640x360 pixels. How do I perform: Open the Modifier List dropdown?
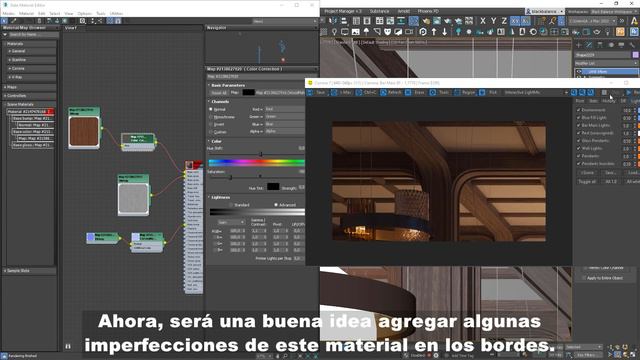606,63
